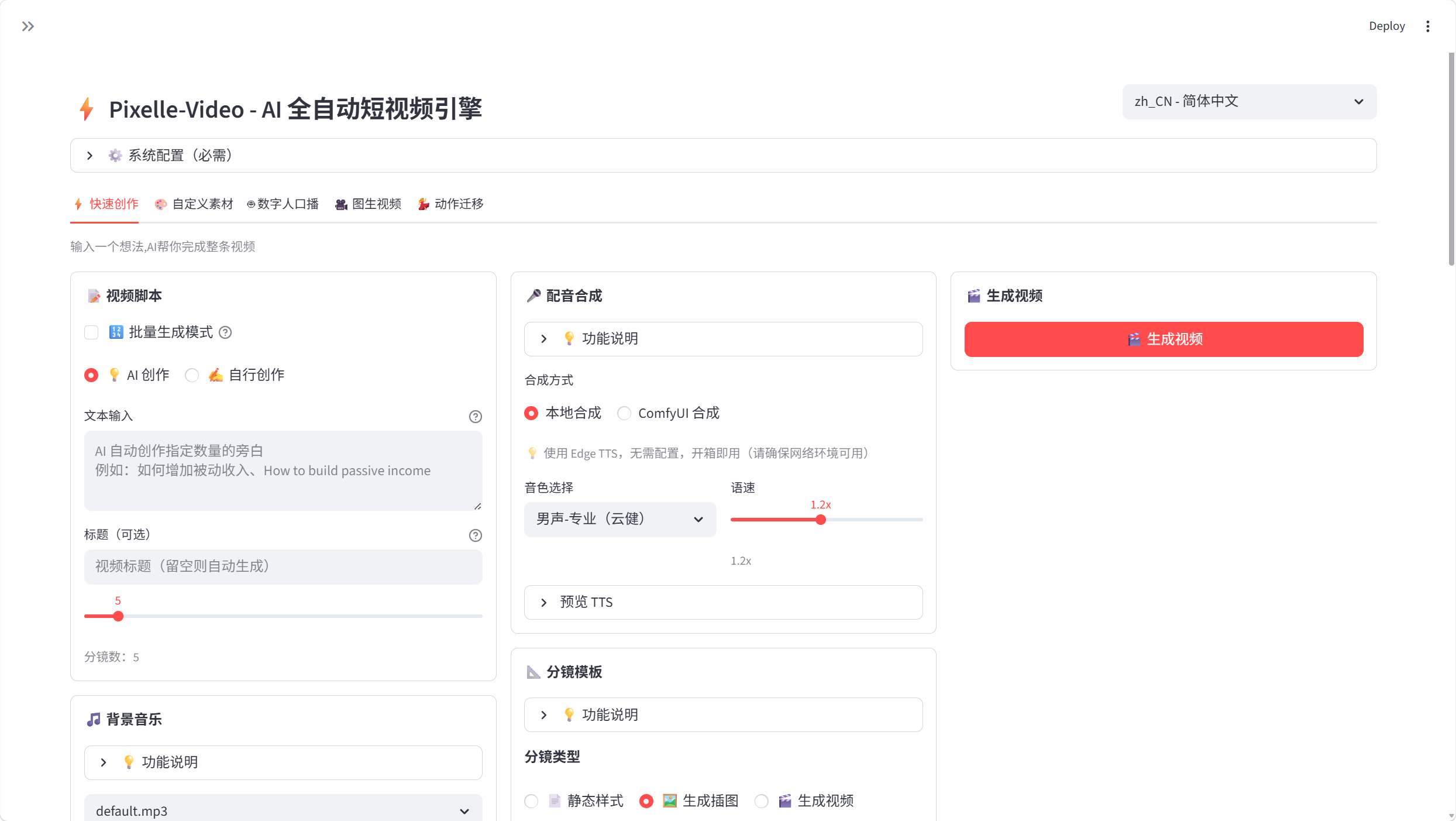Click the music note icon beside 背景音乐
1456x821 pixels.
(x=94, y=719)
